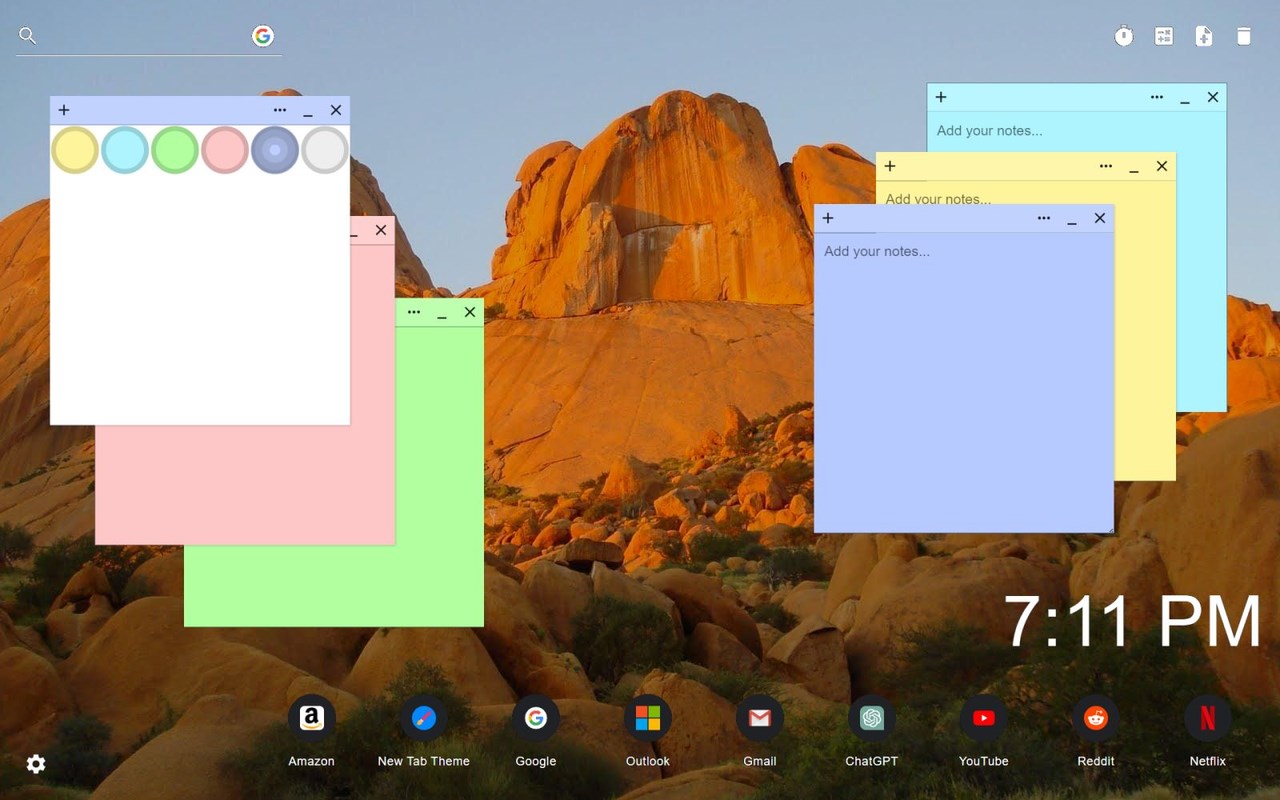
Task: Close the periwinkle blue note
Action: coord(1100,218)
